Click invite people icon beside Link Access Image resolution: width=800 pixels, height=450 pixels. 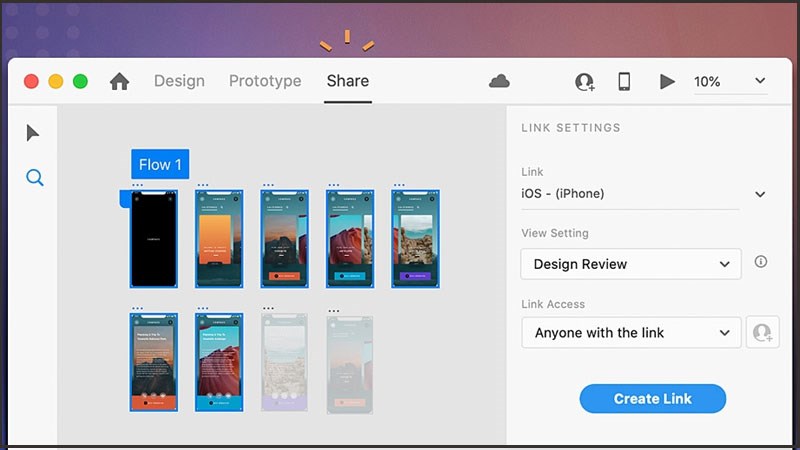[762, 332]
